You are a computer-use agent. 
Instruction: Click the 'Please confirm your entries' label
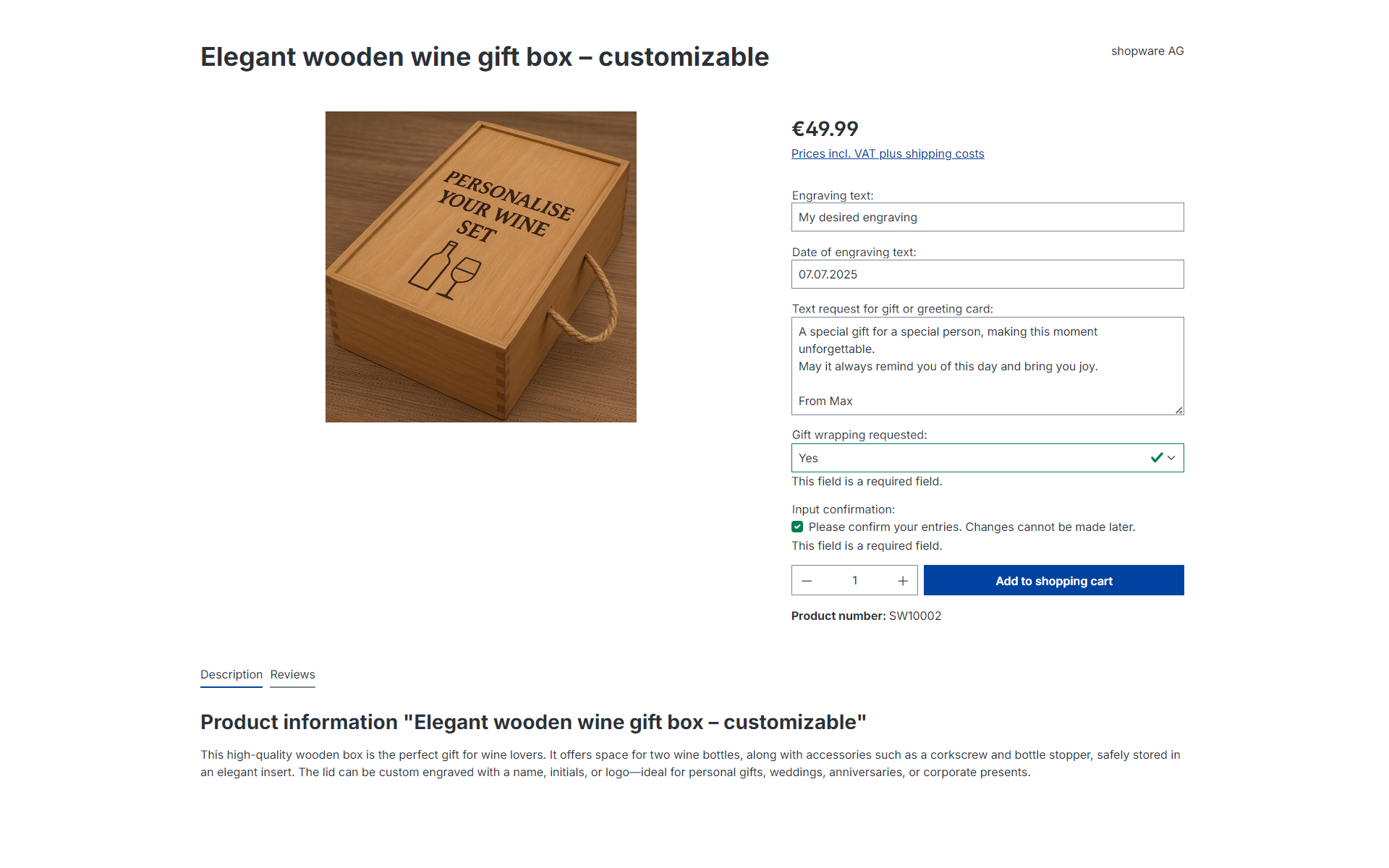972,527
